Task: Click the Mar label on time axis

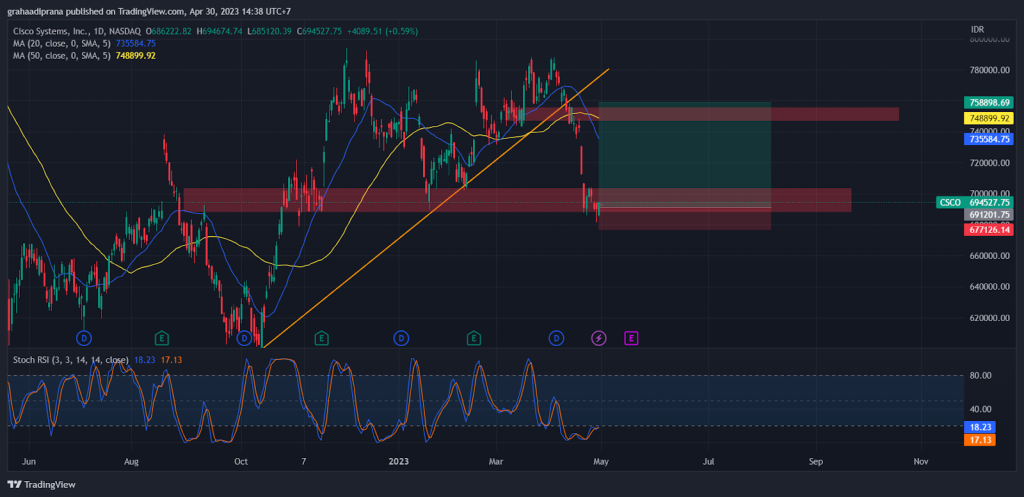Action: point(496,462)
